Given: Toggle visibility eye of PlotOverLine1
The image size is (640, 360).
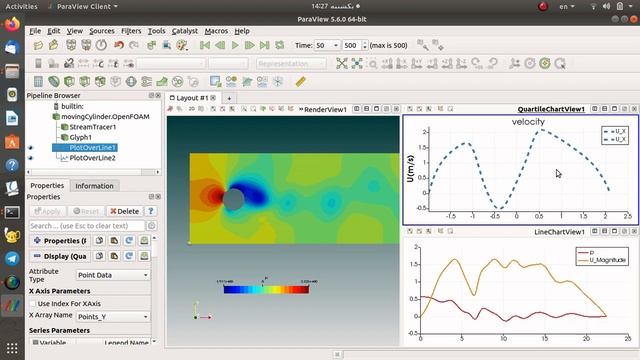Looking at the screenshot, I should point(31,148).
